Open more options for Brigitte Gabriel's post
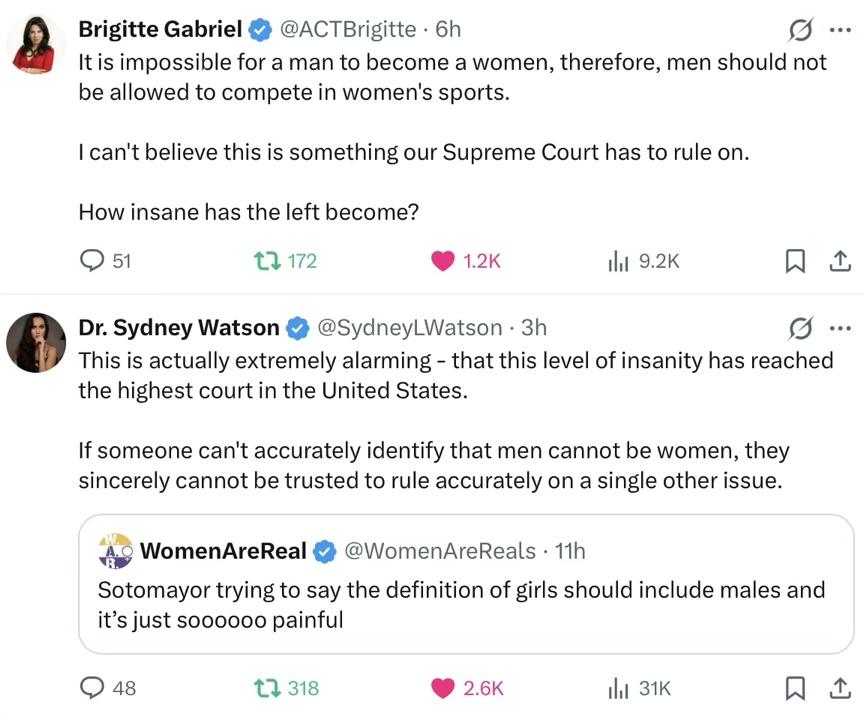The height and width of the screenshot is (714, 864). (x=840, y=30)
